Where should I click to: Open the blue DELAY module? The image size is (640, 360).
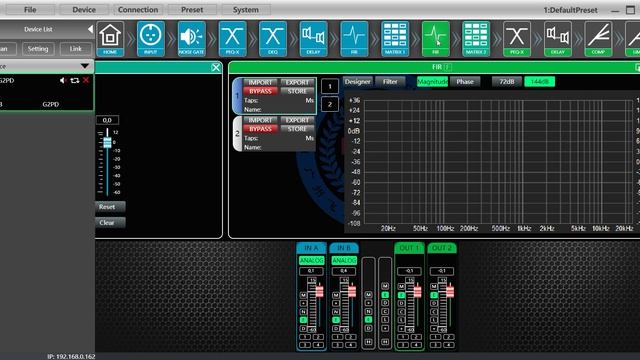click(313, 39)
